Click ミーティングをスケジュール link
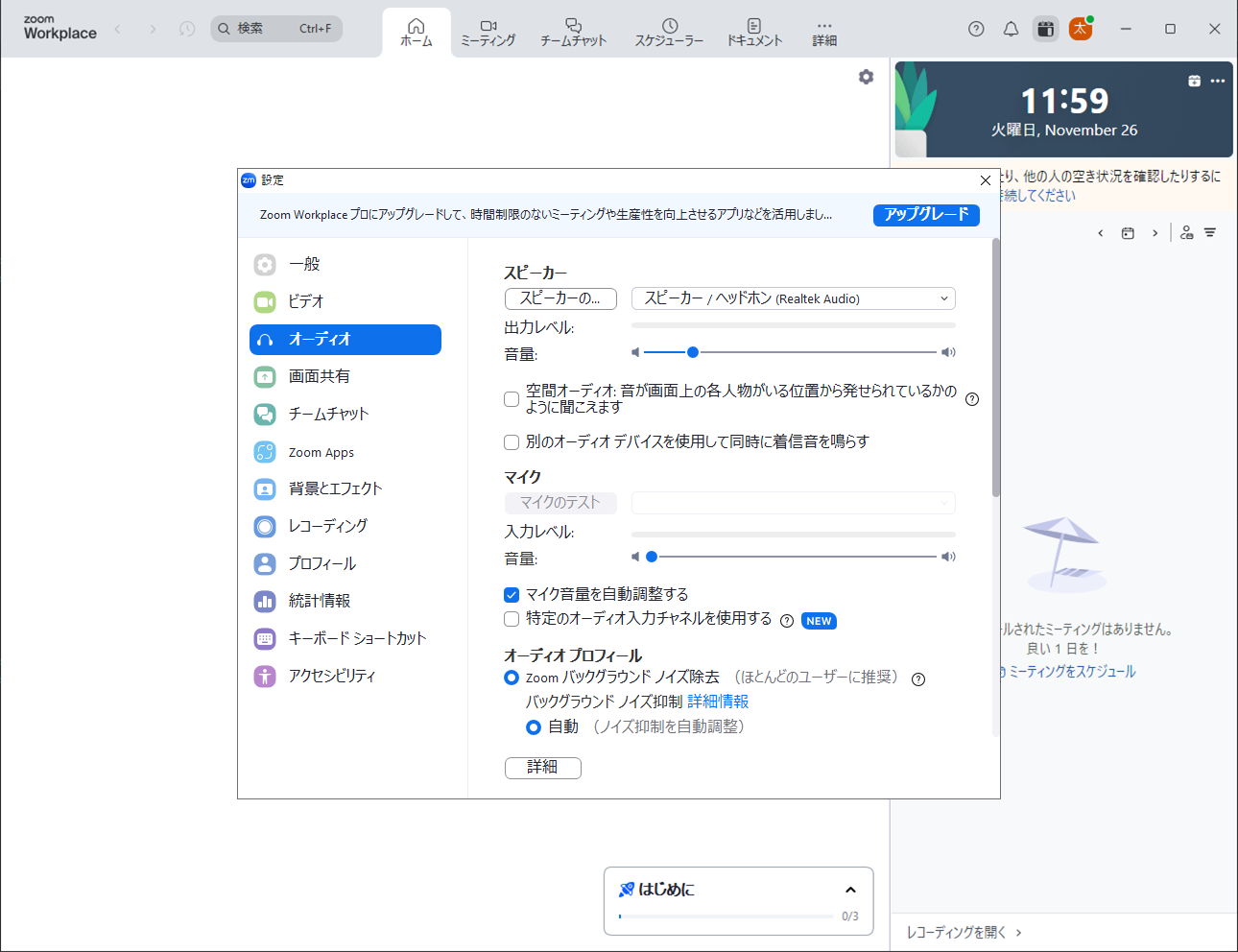 pos(1072,672)
